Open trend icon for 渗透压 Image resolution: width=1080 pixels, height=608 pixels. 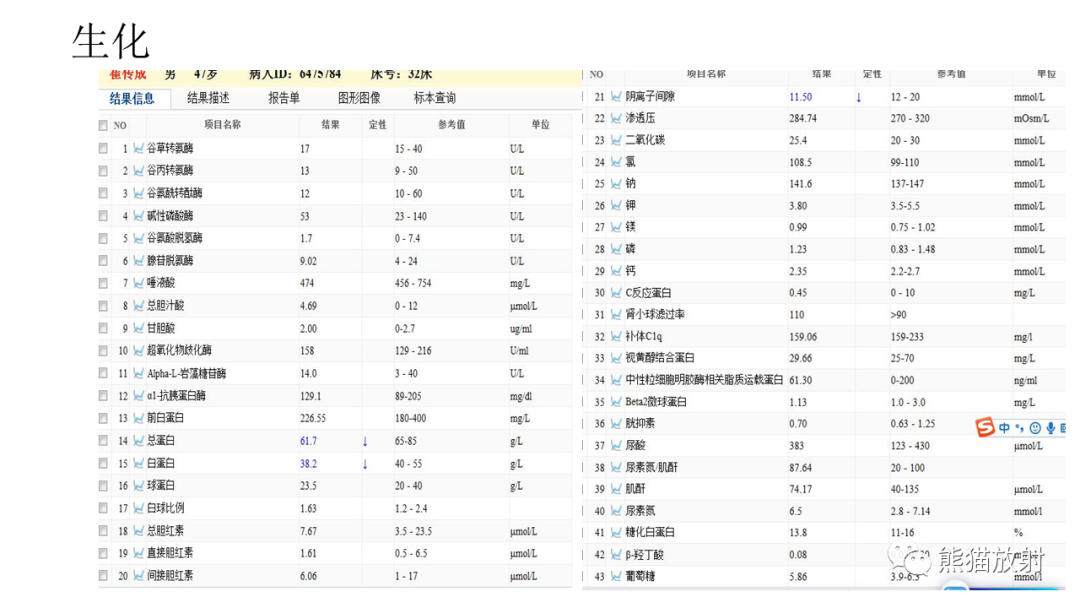pos(616,118)
